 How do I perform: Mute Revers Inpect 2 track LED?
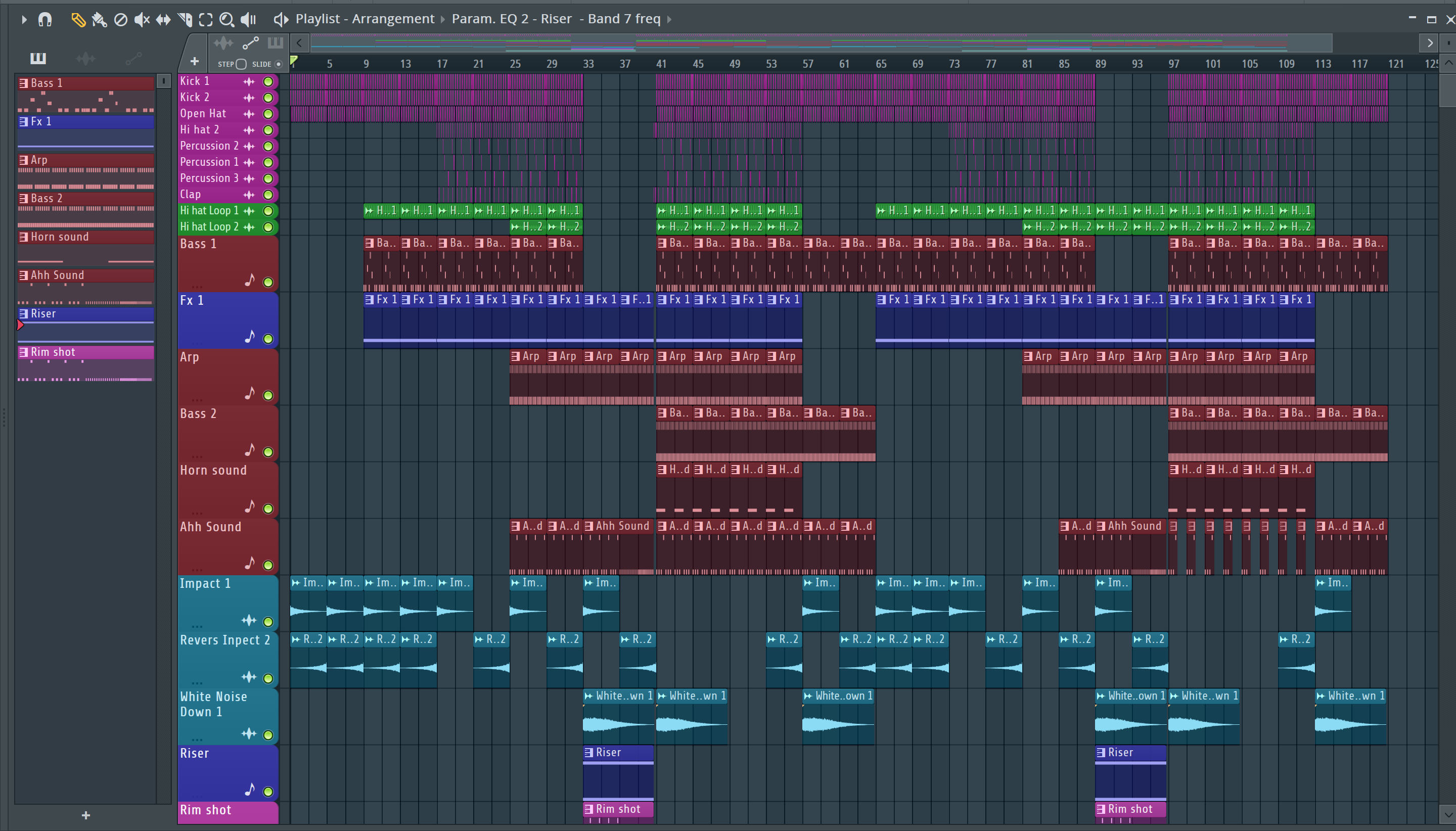click(267, 679)
